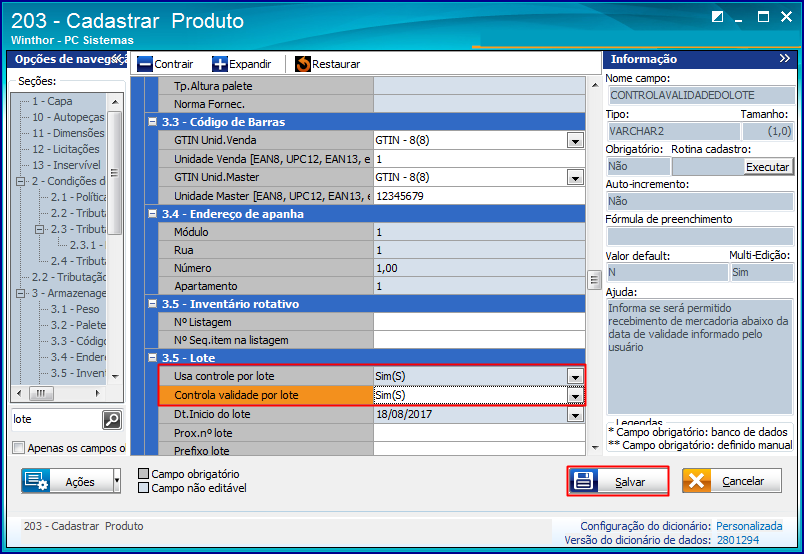Viewport: 804px width, 554px height.
Task: Click the Nome campo CONTROLAVALIDADEDOLOTE field
Action: [700, 95]
